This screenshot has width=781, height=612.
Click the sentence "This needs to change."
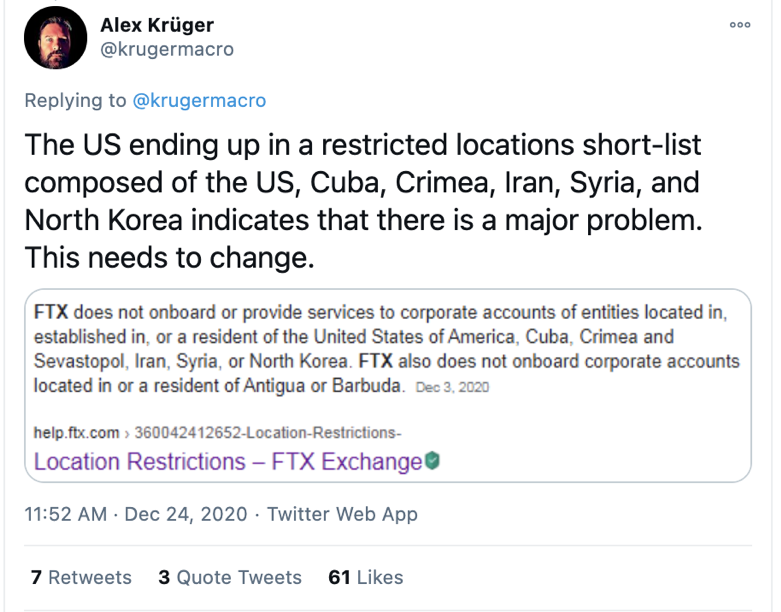coord(170,258)
